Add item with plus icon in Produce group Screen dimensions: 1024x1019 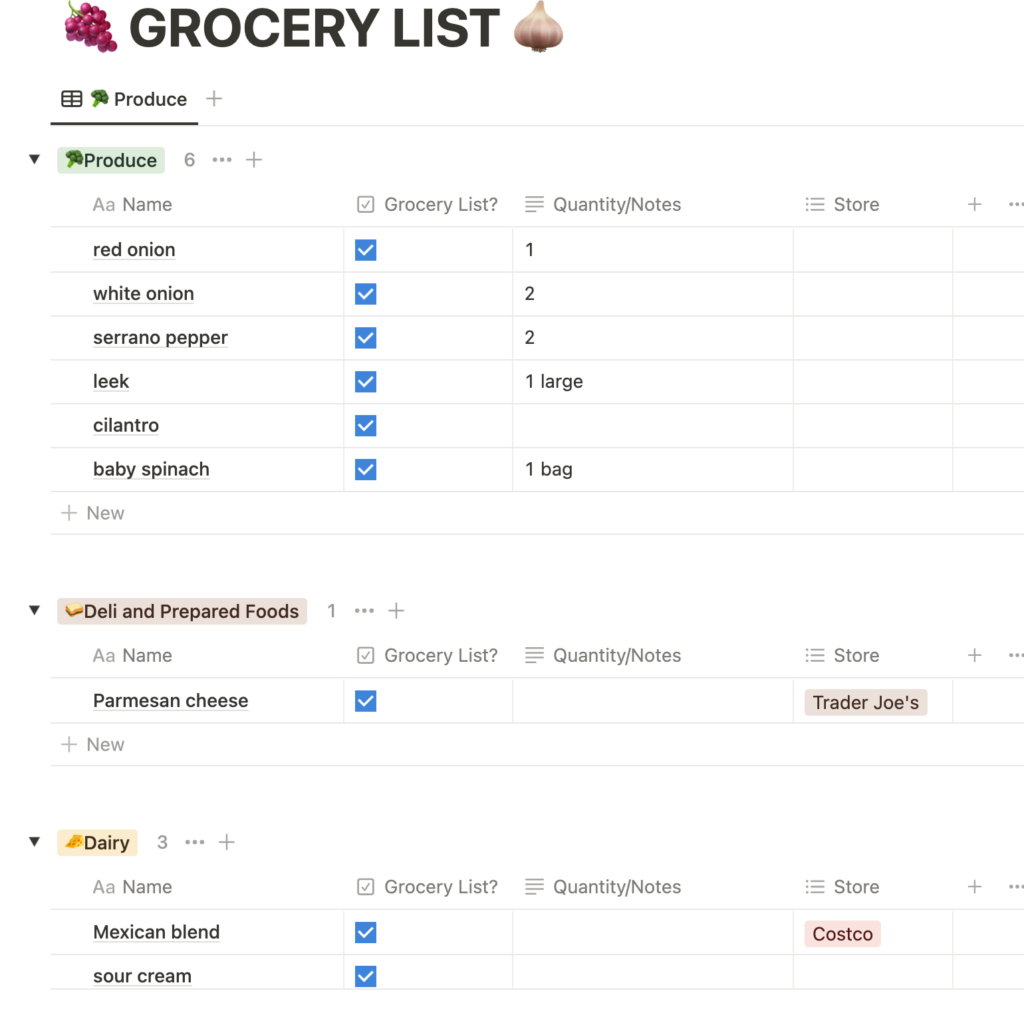(x=254, y=160)
